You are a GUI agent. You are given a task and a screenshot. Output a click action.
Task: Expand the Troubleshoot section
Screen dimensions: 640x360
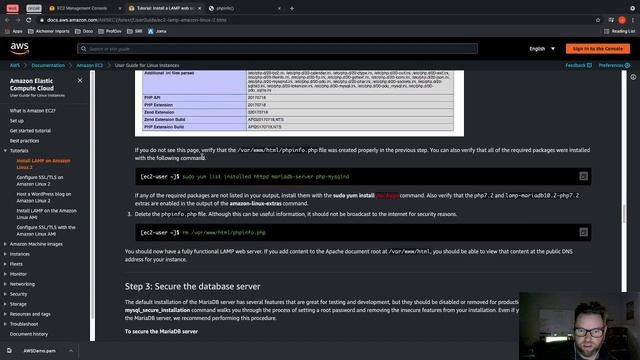click(5, 324)
